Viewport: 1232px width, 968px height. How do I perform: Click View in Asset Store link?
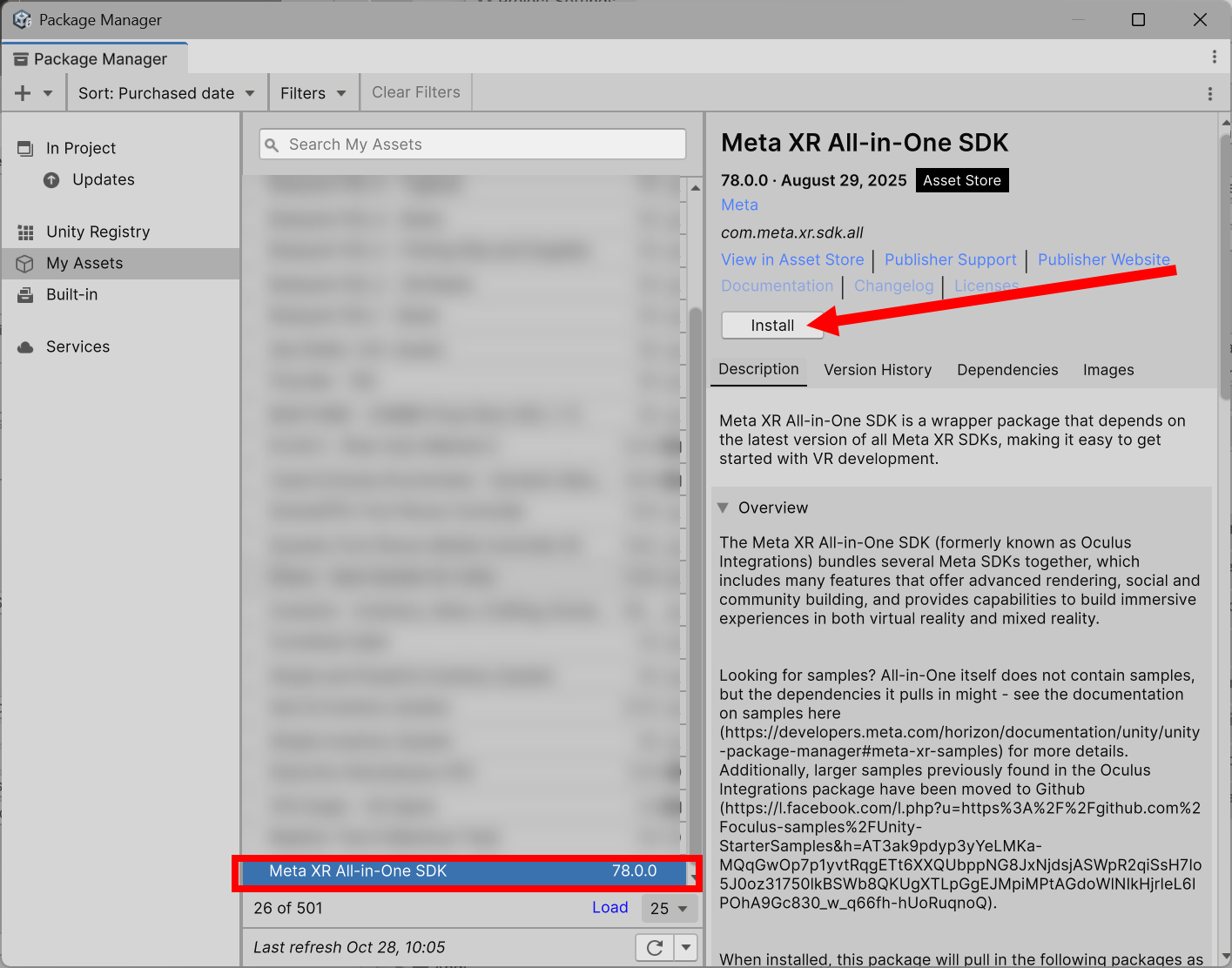tap(792, 259)
